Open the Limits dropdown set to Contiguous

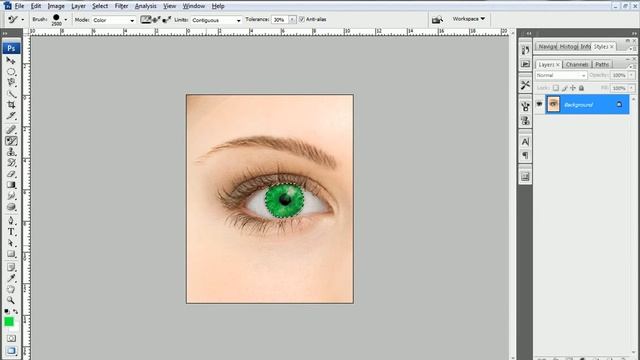pyautogui.click(x=216, y=20)
